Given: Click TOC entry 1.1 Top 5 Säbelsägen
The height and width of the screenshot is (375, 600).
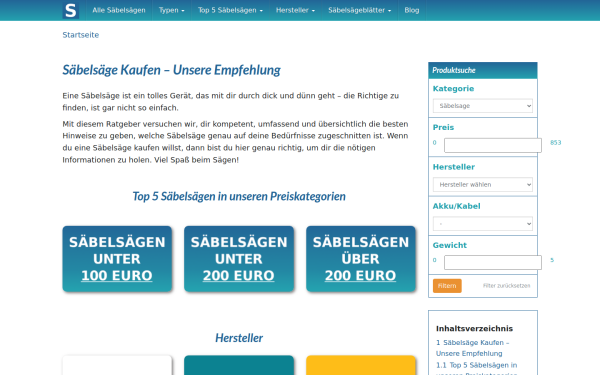Looking at the screenshot, I should click(476, 369).
